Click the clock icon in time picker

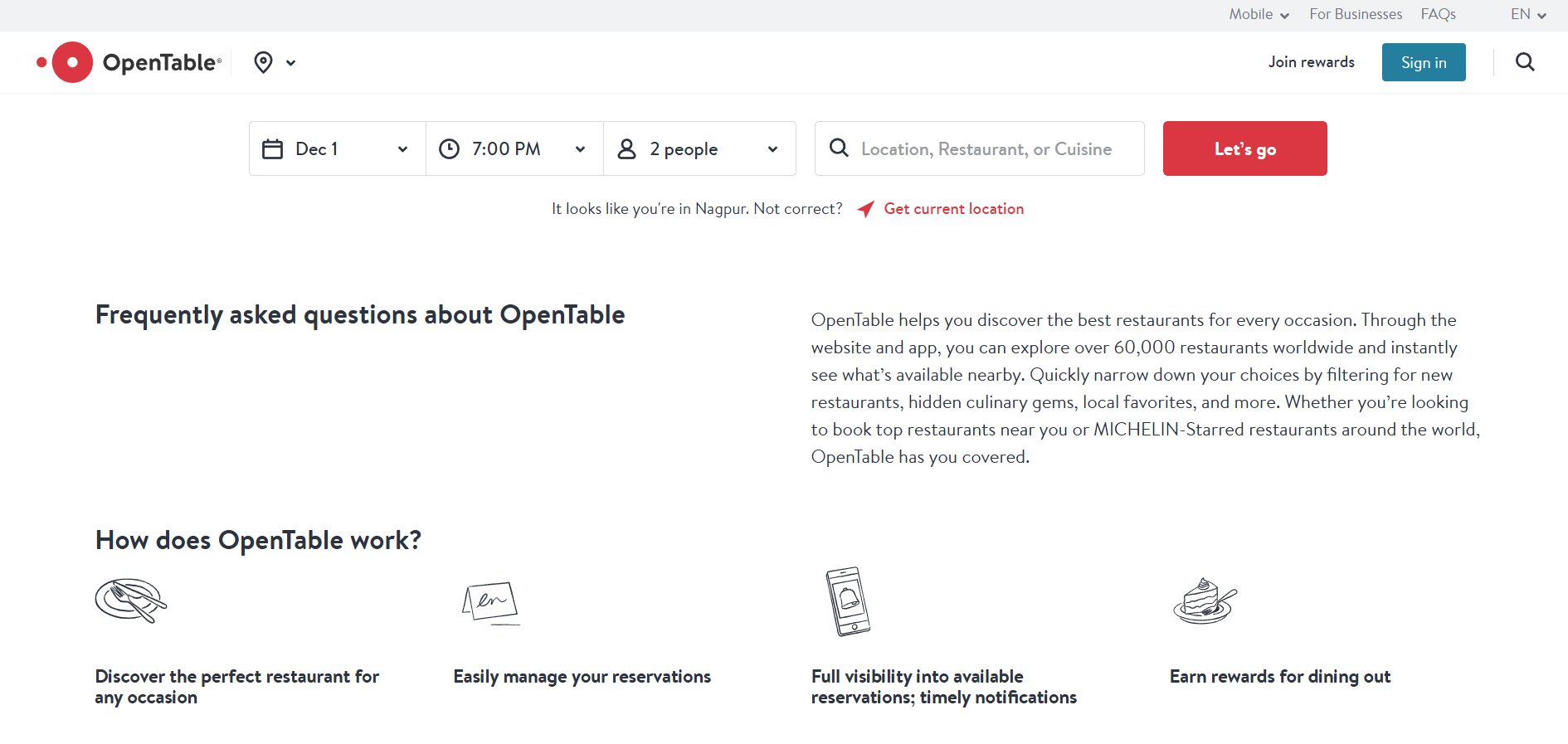click(449, 149)
